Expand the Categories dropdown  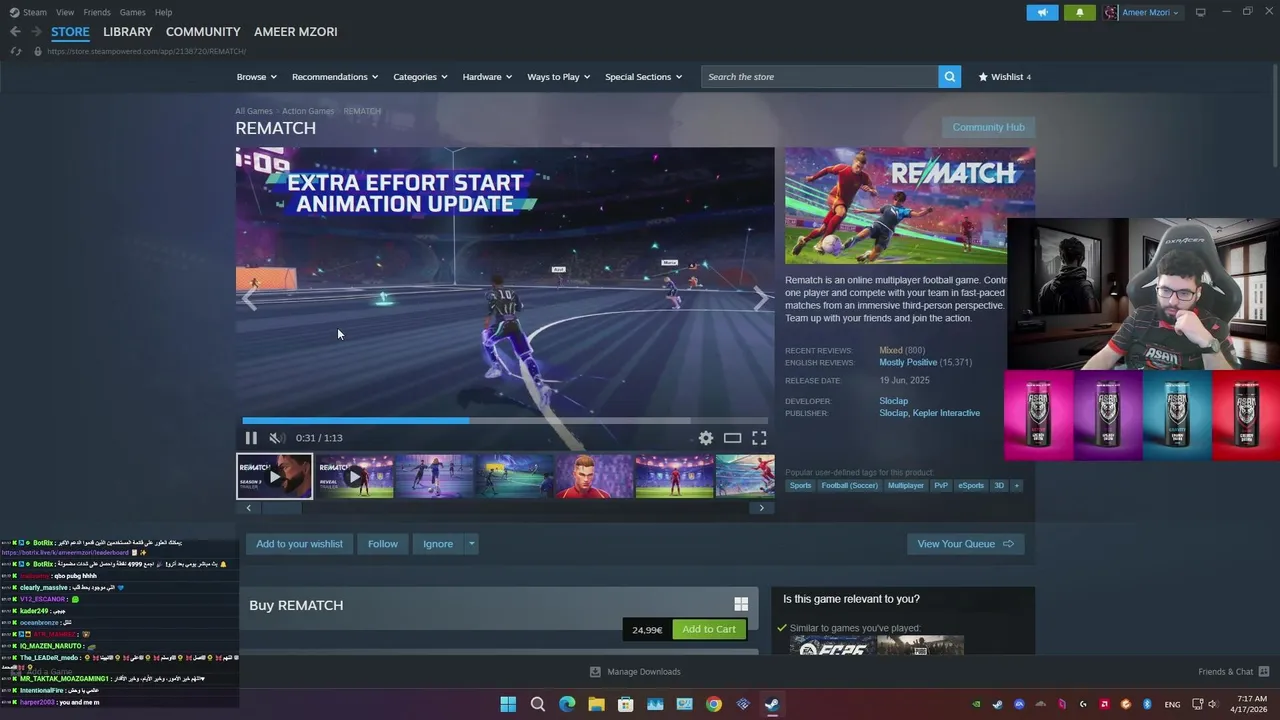[x=420, y=77]
